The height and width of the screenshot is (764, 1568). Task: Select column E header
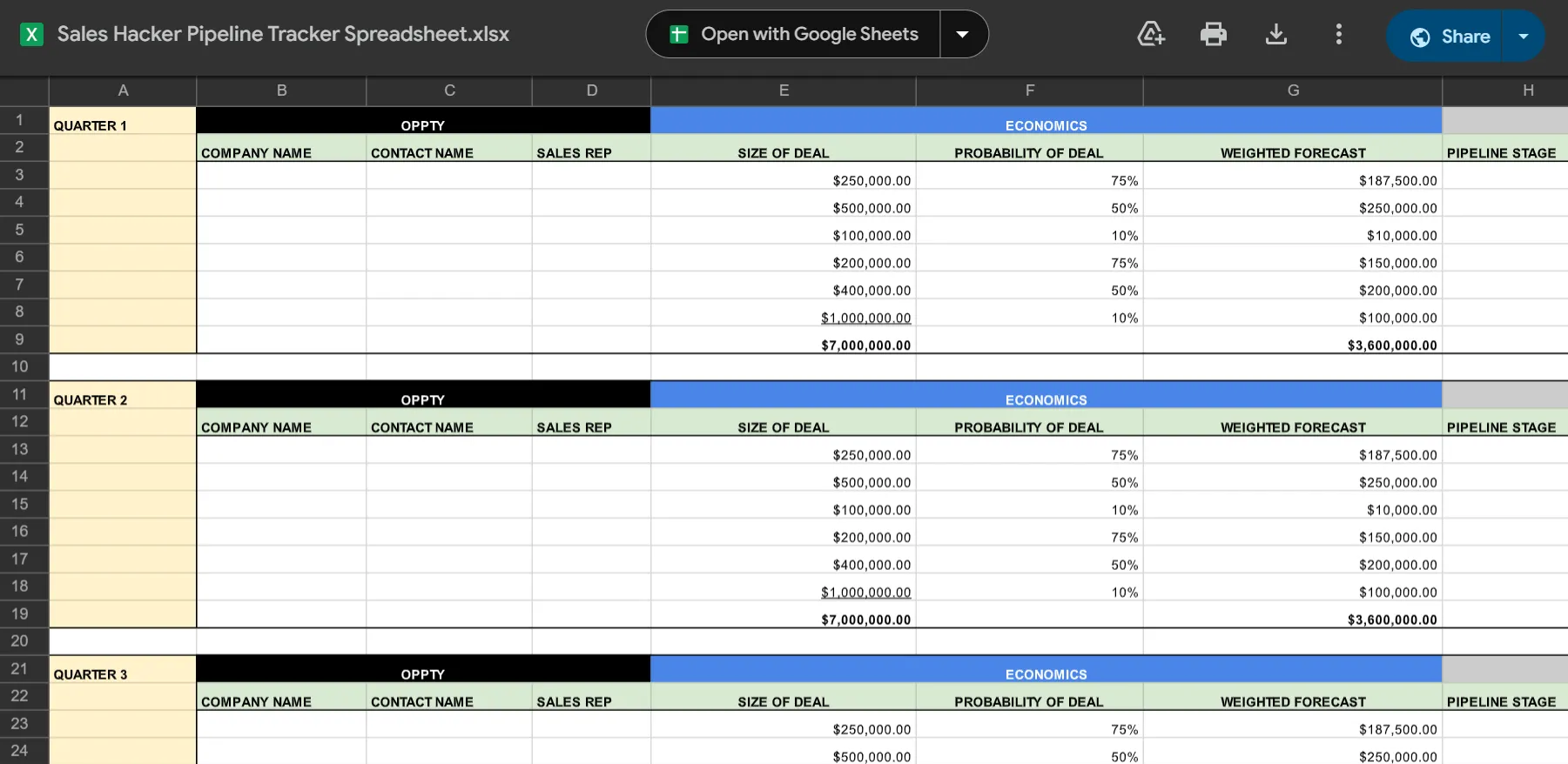coord(784,90)
